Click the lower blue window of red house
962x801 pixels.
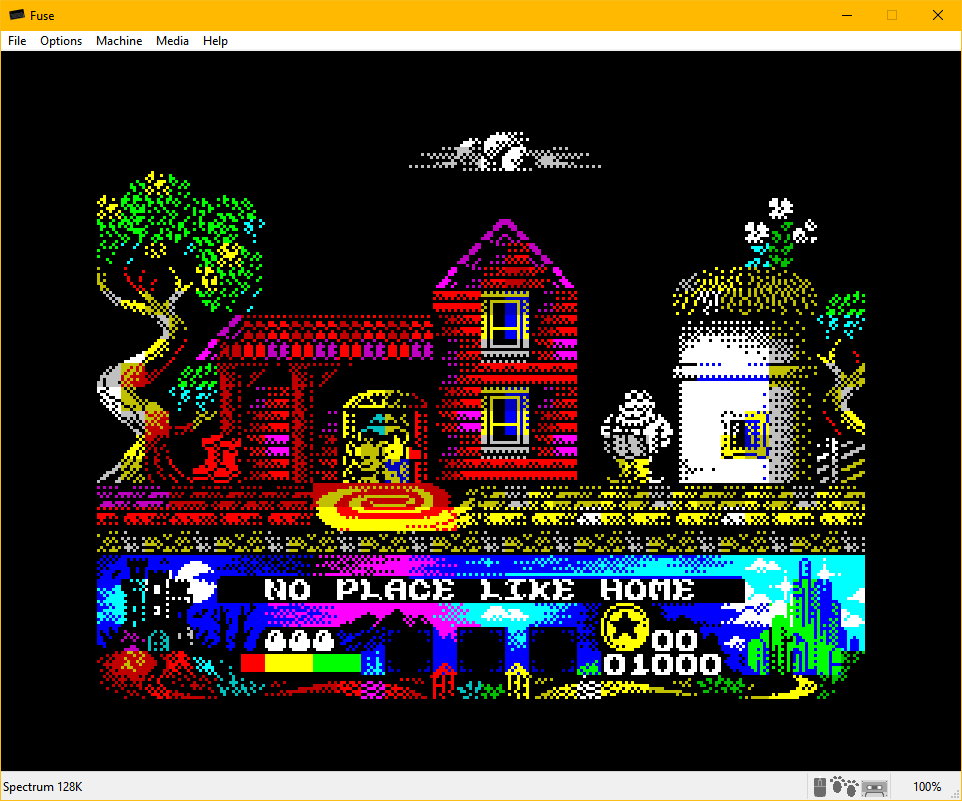pyautogui.click(x=505, y=420)
